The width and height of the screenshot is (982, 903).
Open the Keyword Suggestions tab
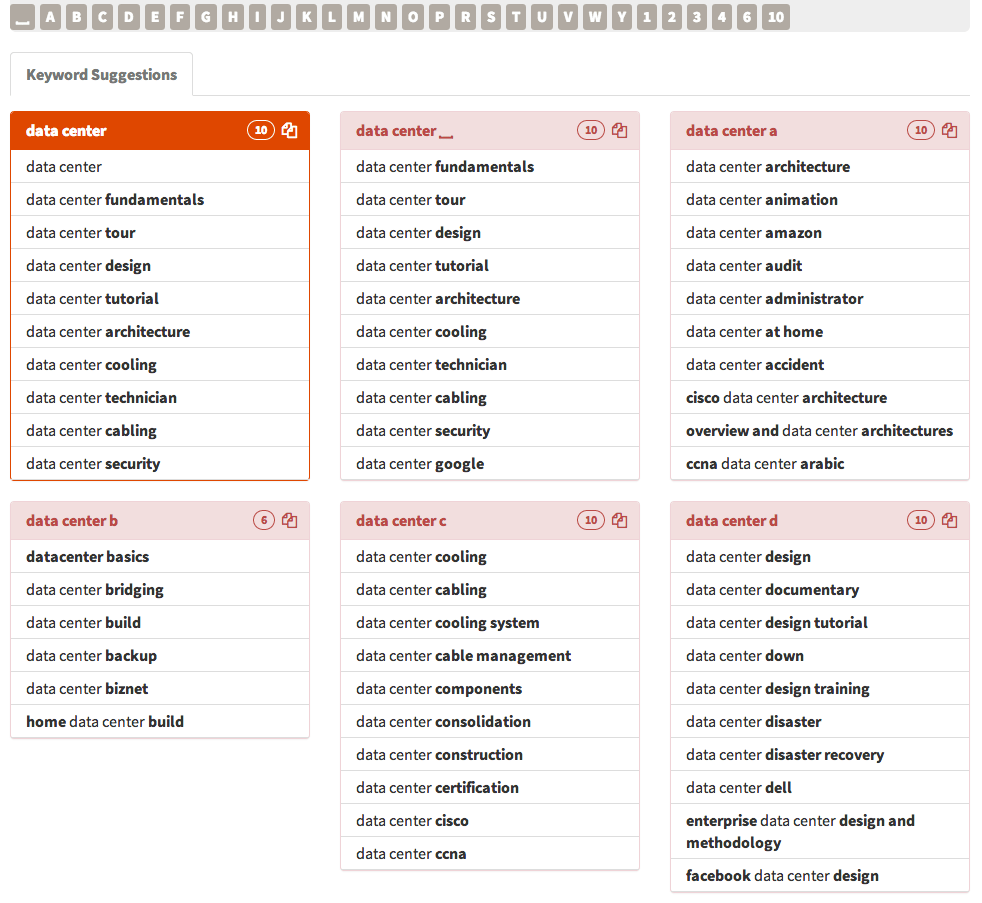(x=101, y=75)
